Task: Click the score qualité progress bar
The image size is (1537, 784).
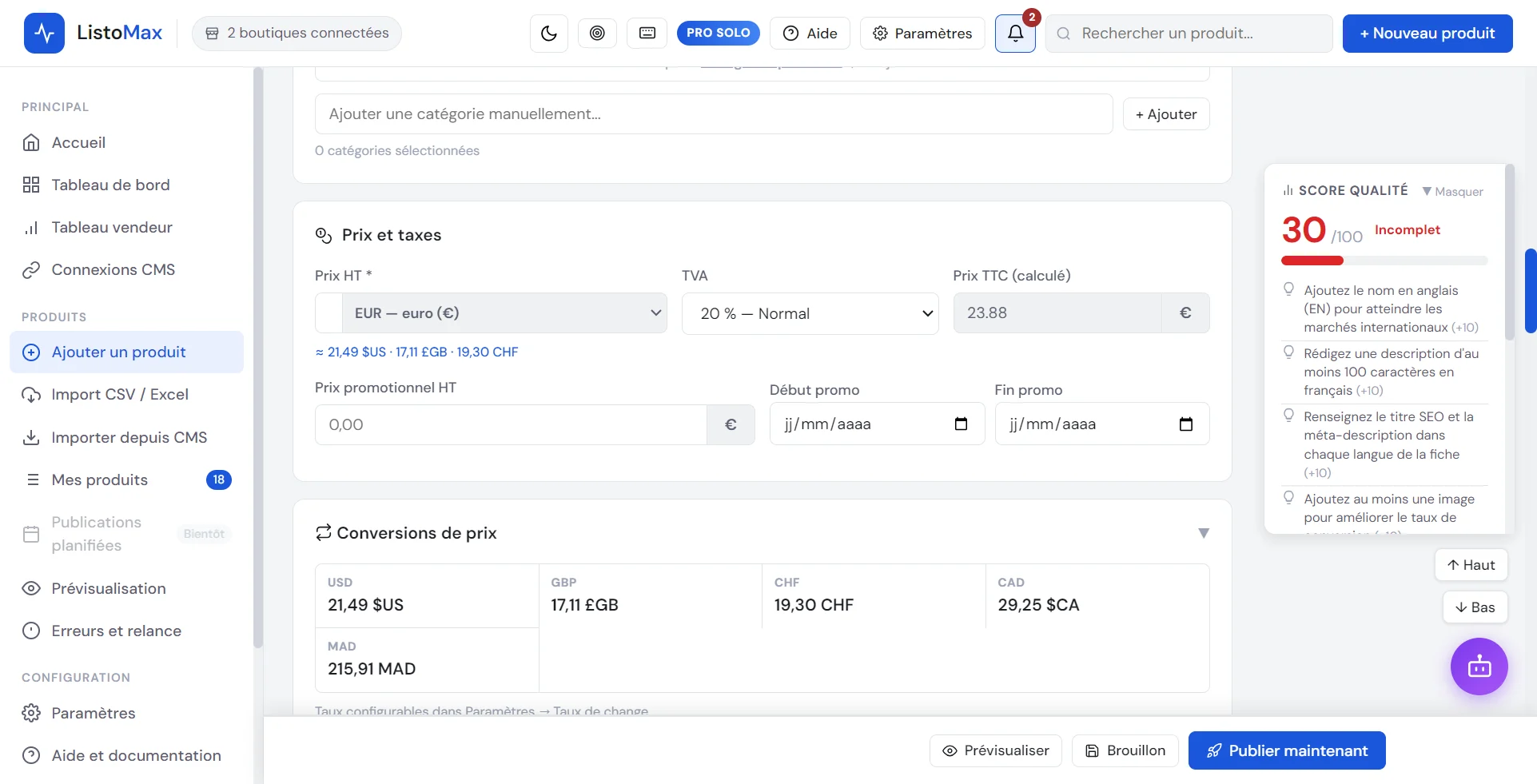Action: pos(1384,261)
